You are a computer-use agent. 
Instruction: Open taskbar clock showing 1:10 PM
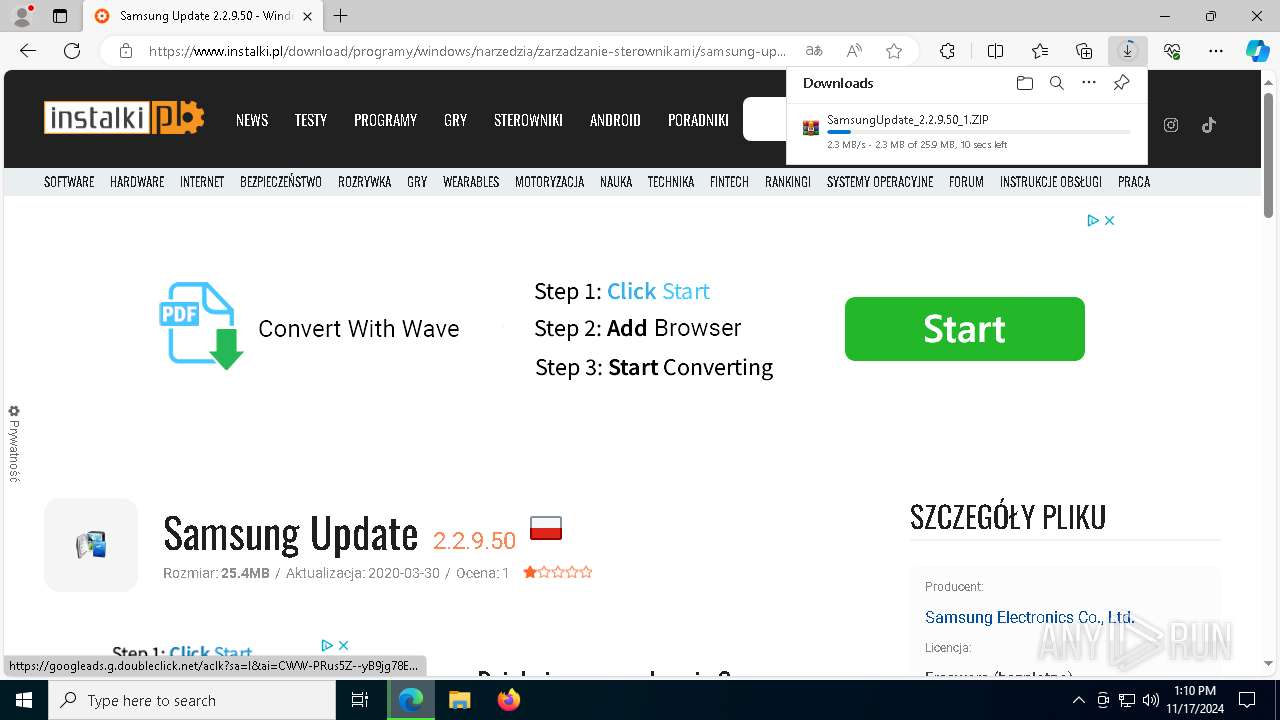coord(1195,700)
